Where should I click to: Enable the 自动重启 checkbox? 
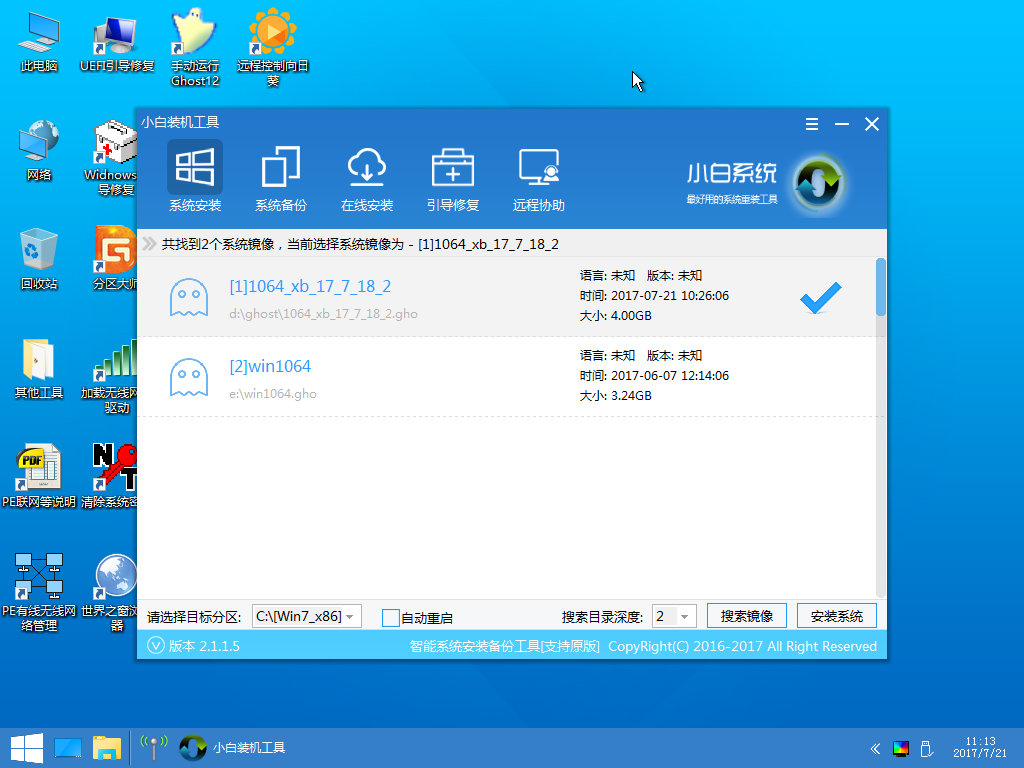coord(391,618)
